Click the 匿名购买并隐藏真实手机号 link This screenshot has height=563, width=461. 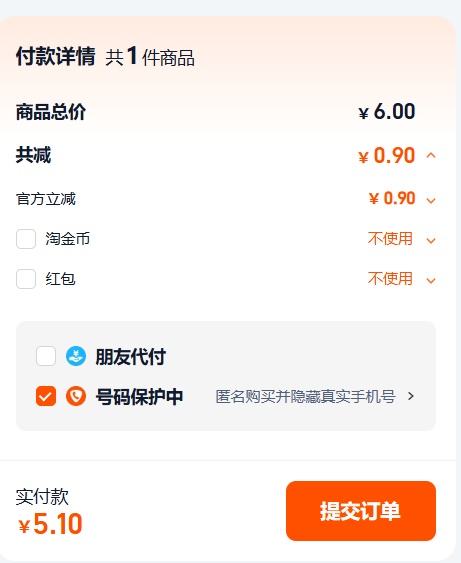[x=306, y=396]
